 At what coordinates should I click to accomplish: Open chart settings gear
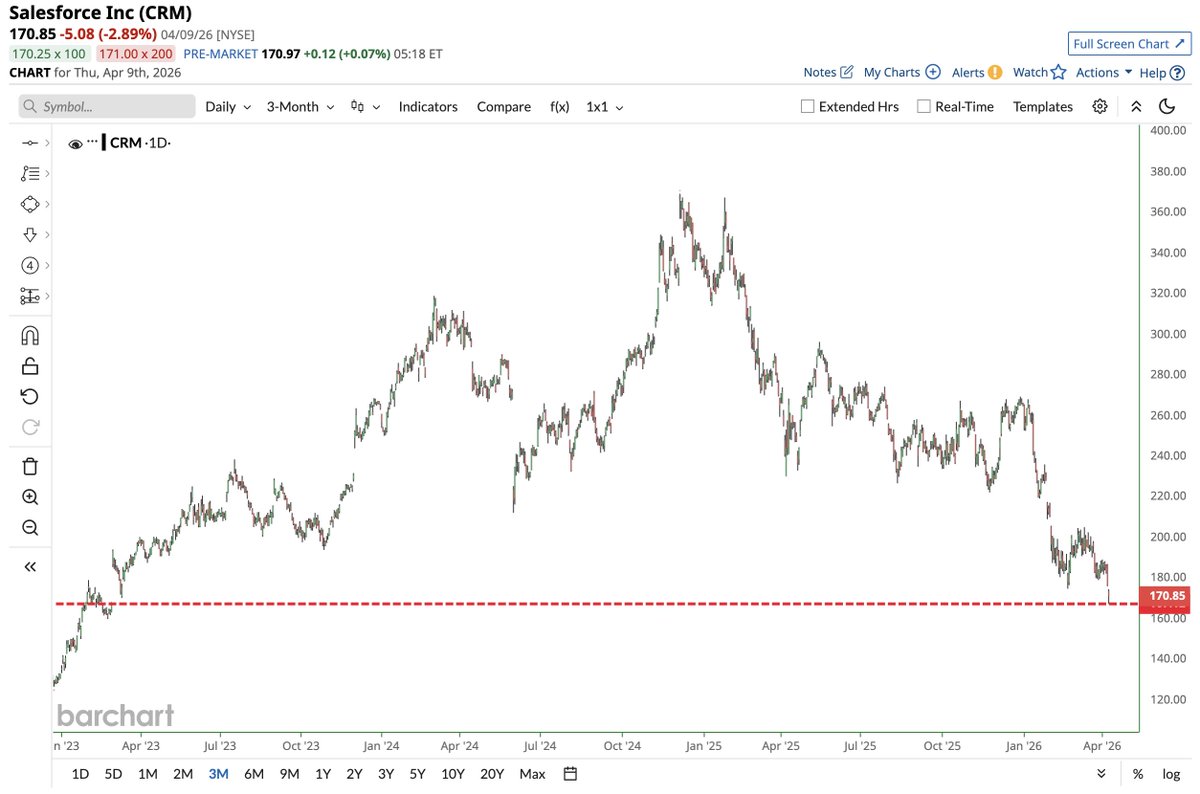click(x=1100, y=106)
